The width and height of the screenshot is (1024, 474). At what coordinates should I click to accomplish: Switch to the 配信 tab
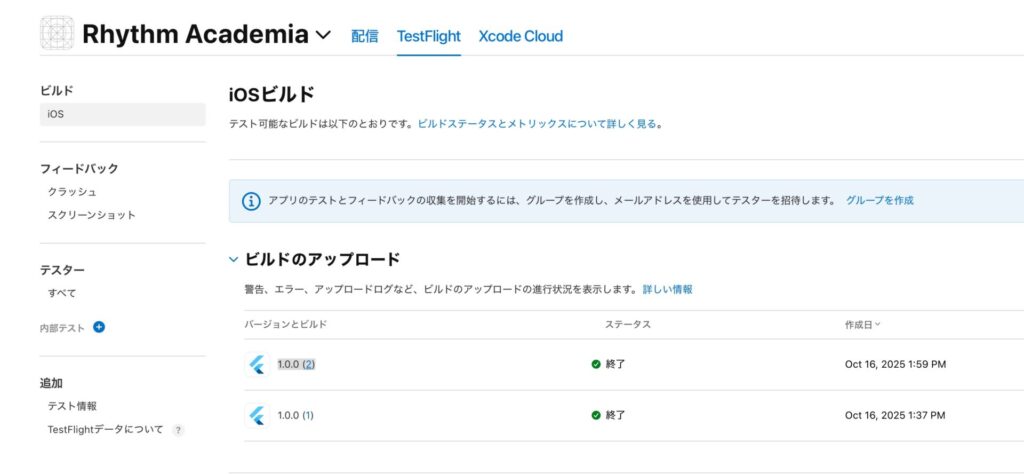click(364, 36)
